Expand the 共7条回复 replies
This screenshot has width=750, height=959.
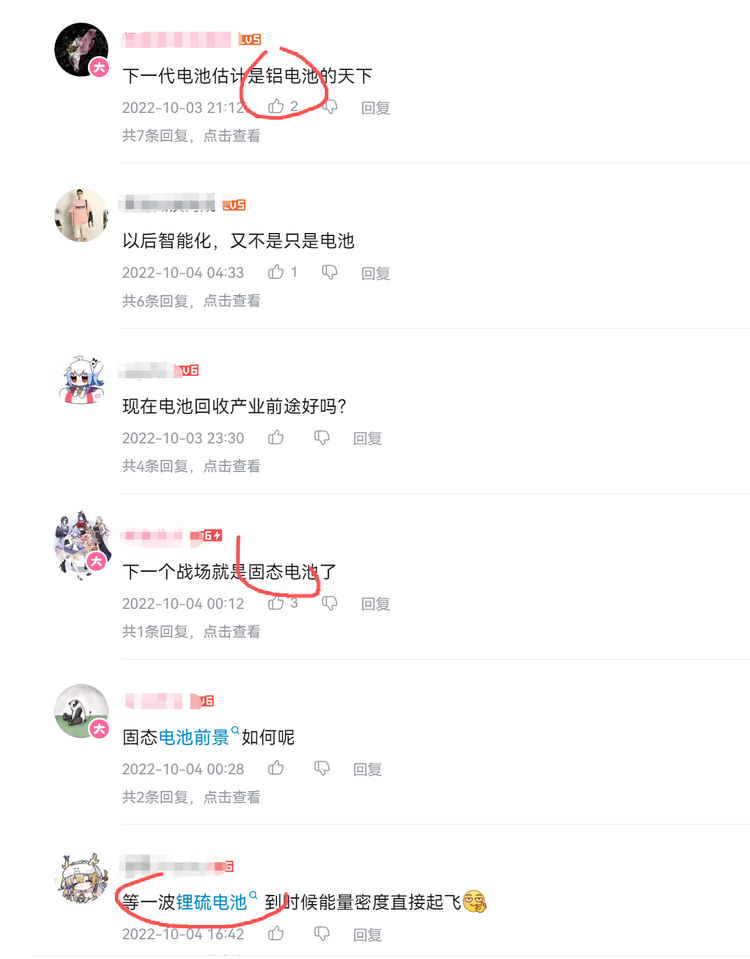191,135
